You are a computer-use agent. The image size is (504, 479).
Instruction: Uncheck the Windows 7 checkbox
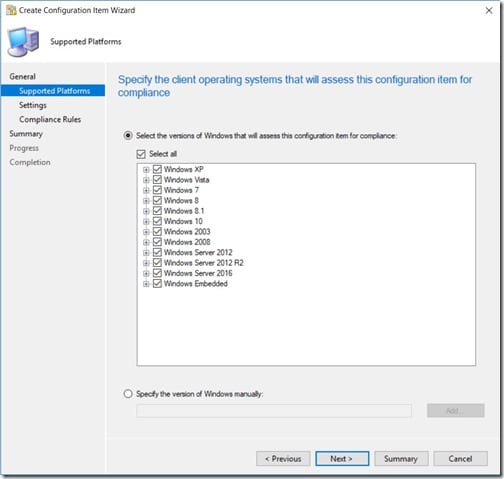point(157,190)
